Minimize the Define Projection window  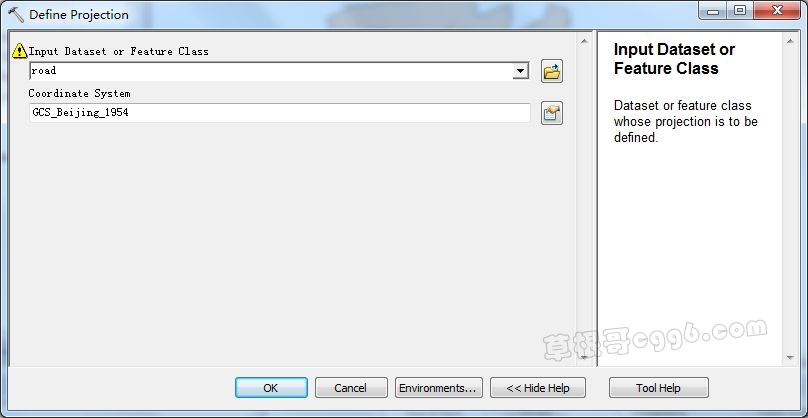coord(713,11)
